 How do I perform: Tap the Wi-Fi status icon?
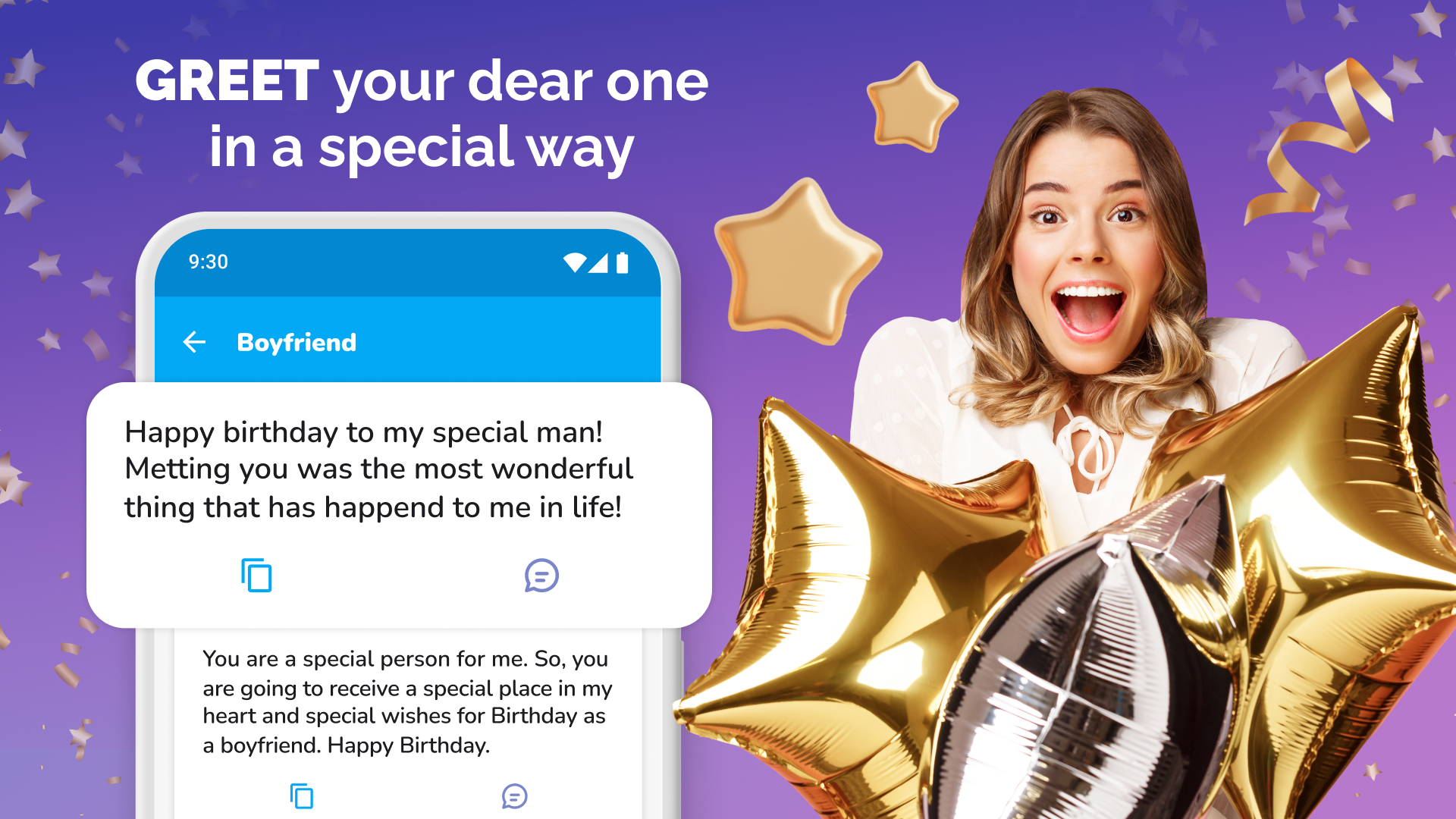tap(574, 262)
